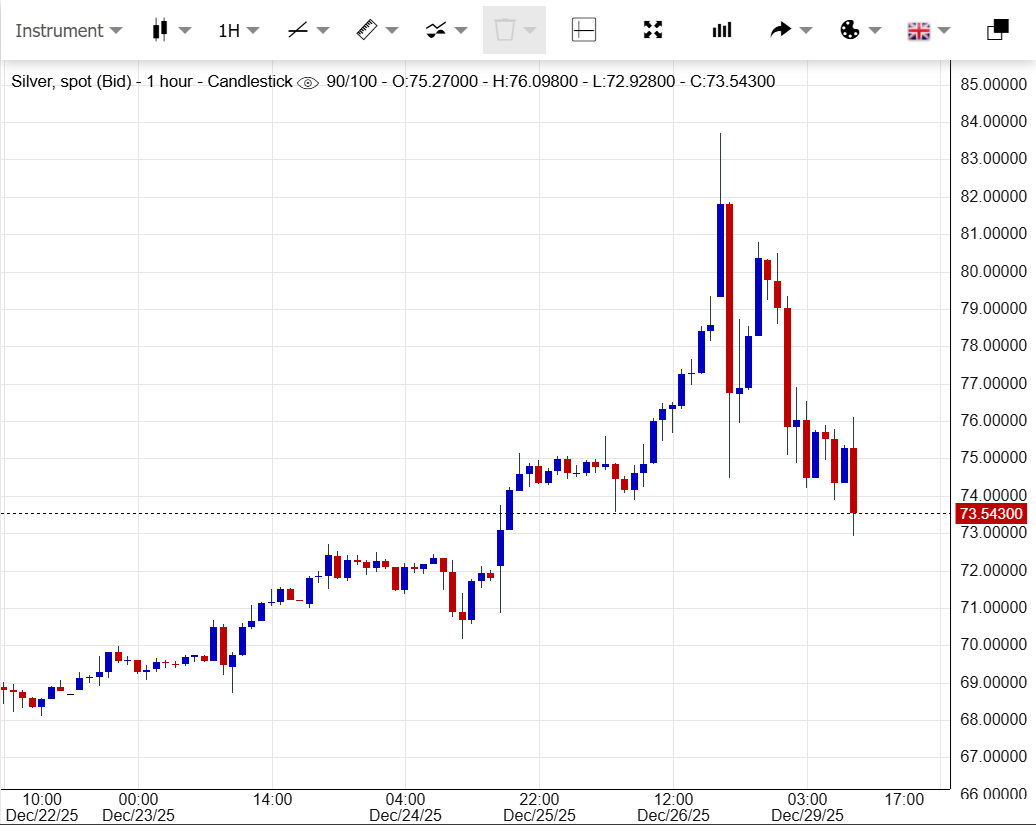Open the 1H timeframe menu
Screen dimensions: 1036x825
238,30
